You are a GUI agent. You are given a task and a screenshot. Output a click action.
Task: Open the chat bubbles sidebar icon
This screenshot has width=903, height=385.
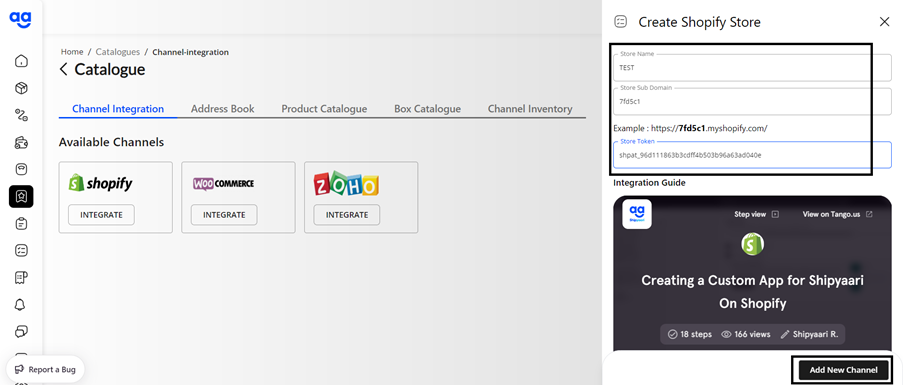[21, 331]
